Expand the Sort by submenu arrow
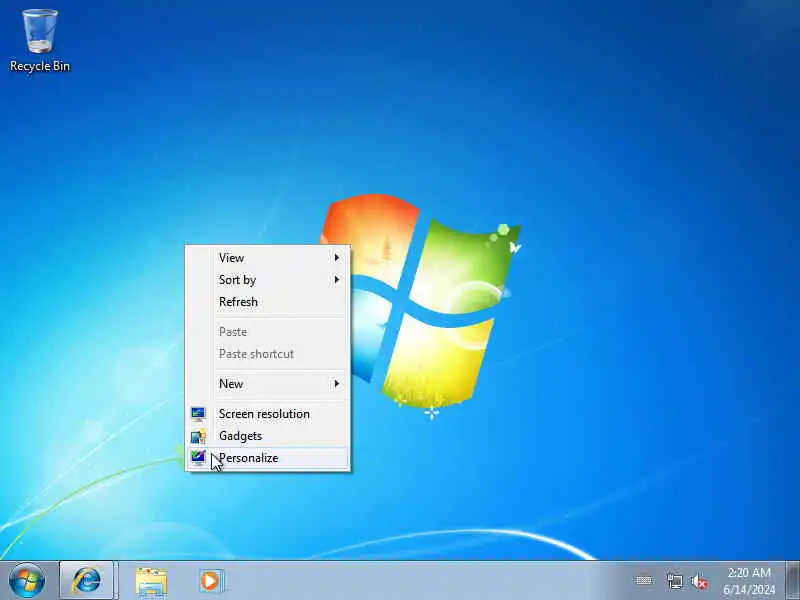 click(x=337, y=280)
